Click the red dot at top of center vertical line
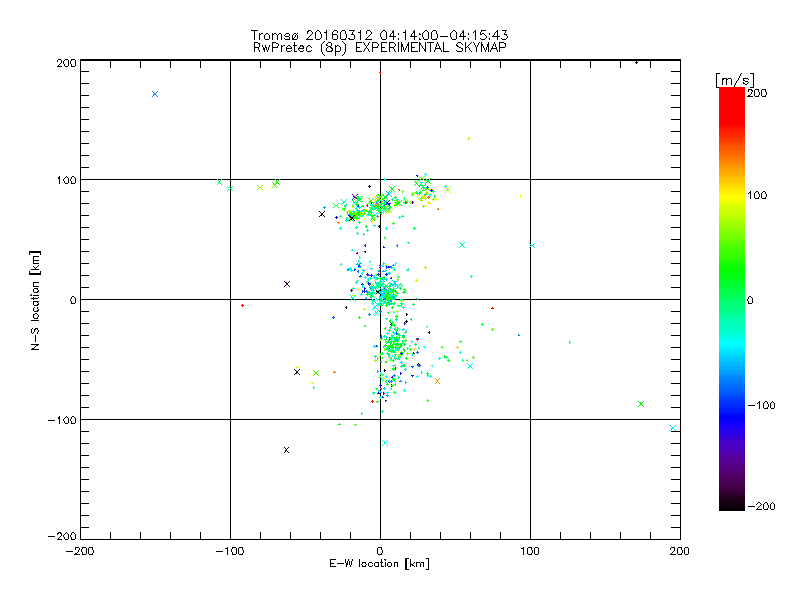Viewport: 800px width, 600px height. coord(380,72)
